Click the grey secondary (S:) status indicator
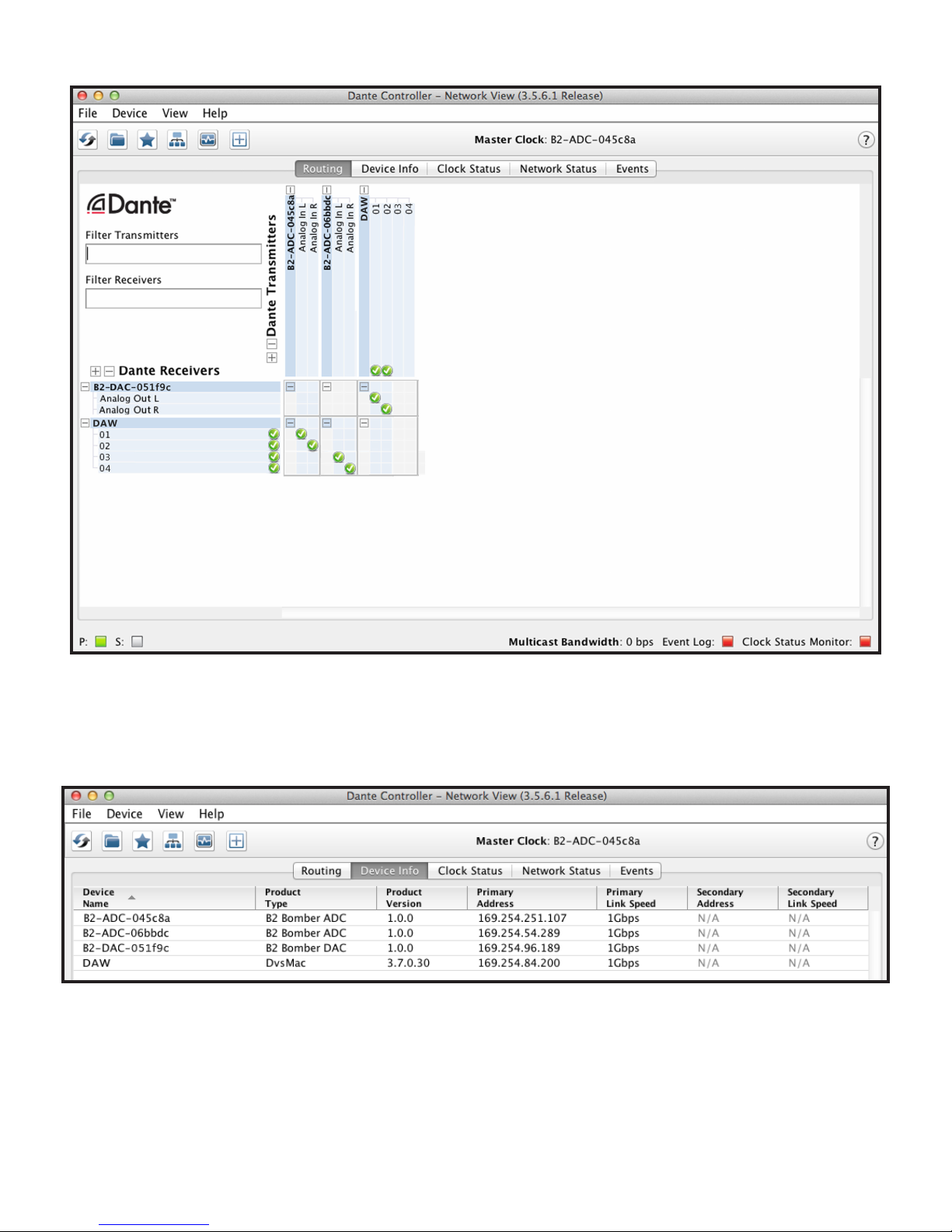The height and width of the screenshot is (1232, 952). (x=138, y=642)
